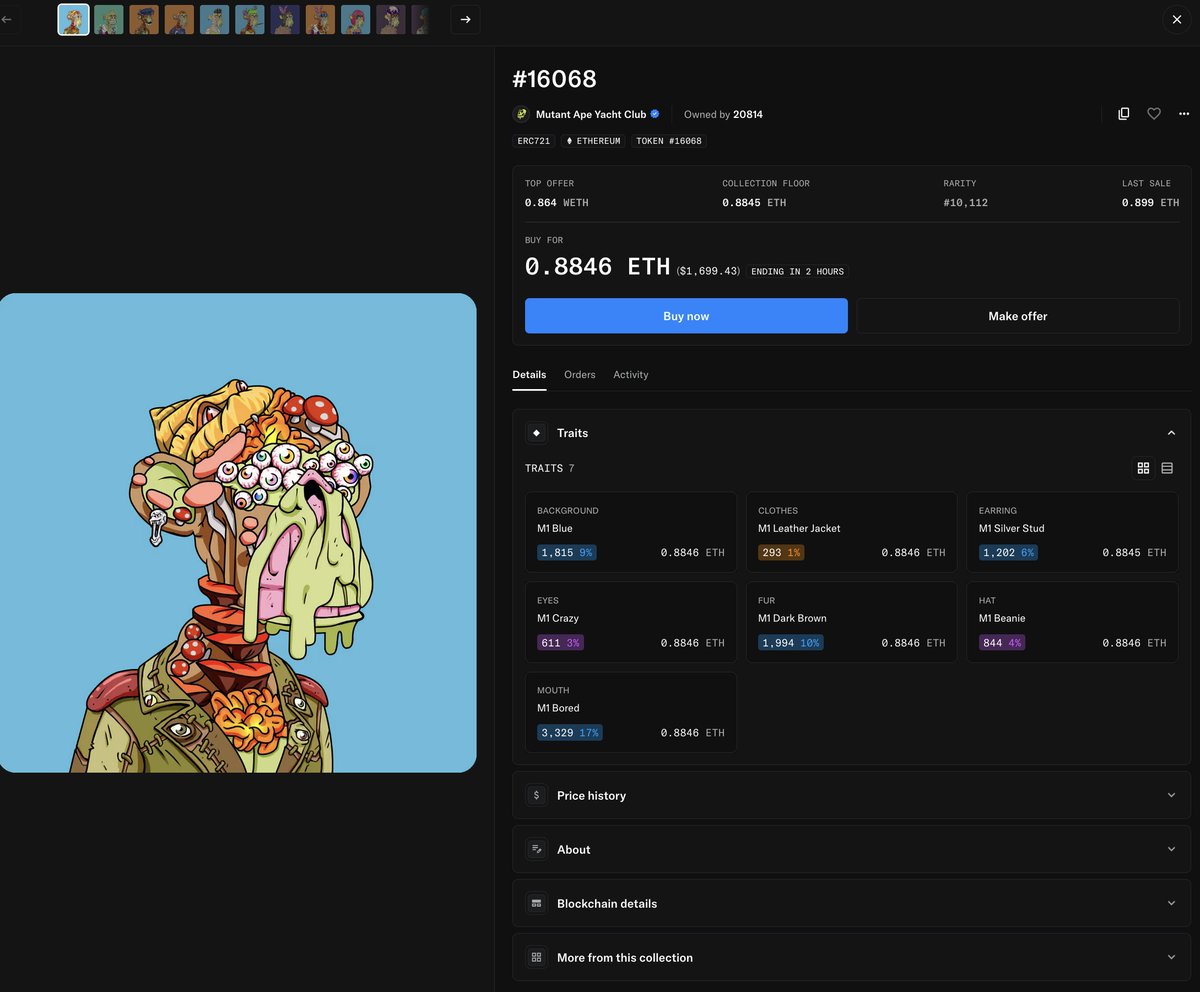
Task: Select the seventh thumbnail in the top strip
Action: (x=285, y=19)
